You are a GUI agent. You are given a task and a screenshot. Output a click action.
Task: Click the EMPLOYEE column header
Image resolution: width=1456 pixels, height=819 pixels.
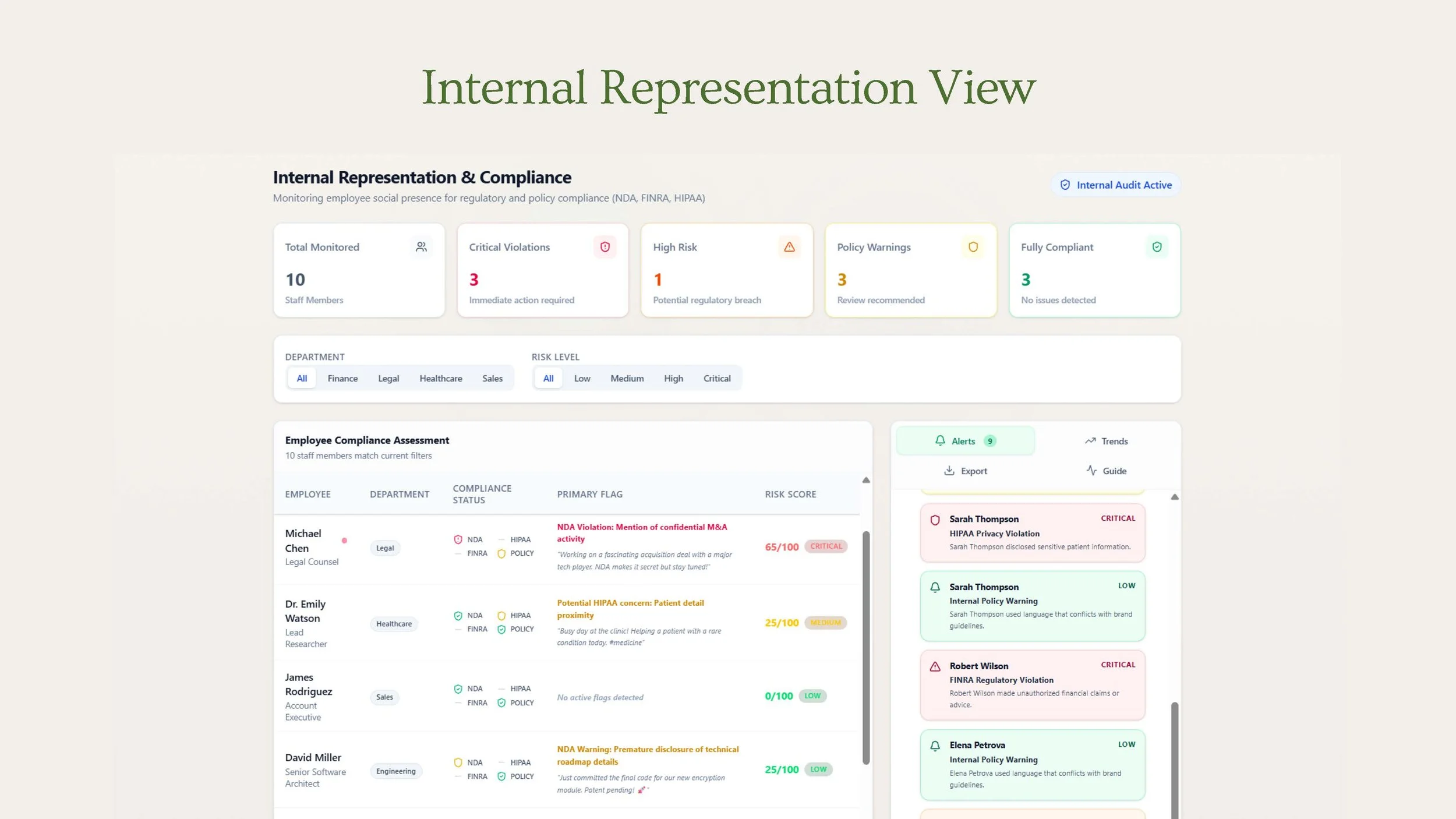pyautogui.click(x=308, y=494)
